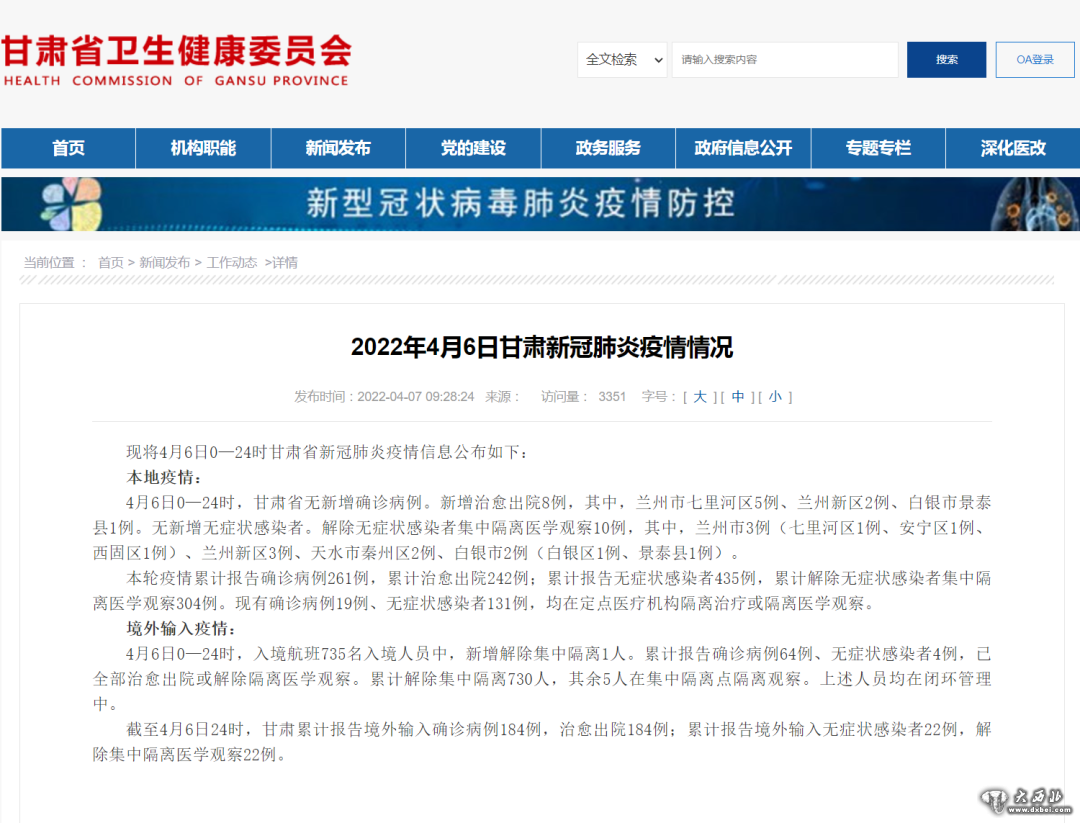Set font size to small 小
Viewport: 1080px width, 823px height.
(775, 397)
